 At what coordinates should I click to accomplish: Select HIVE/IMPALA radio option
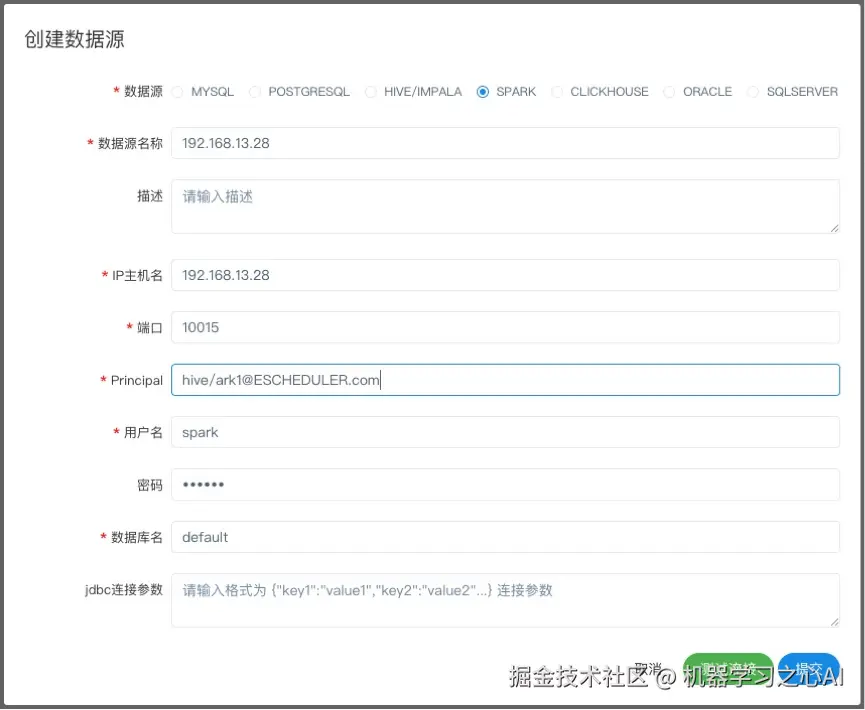(371, 92)
